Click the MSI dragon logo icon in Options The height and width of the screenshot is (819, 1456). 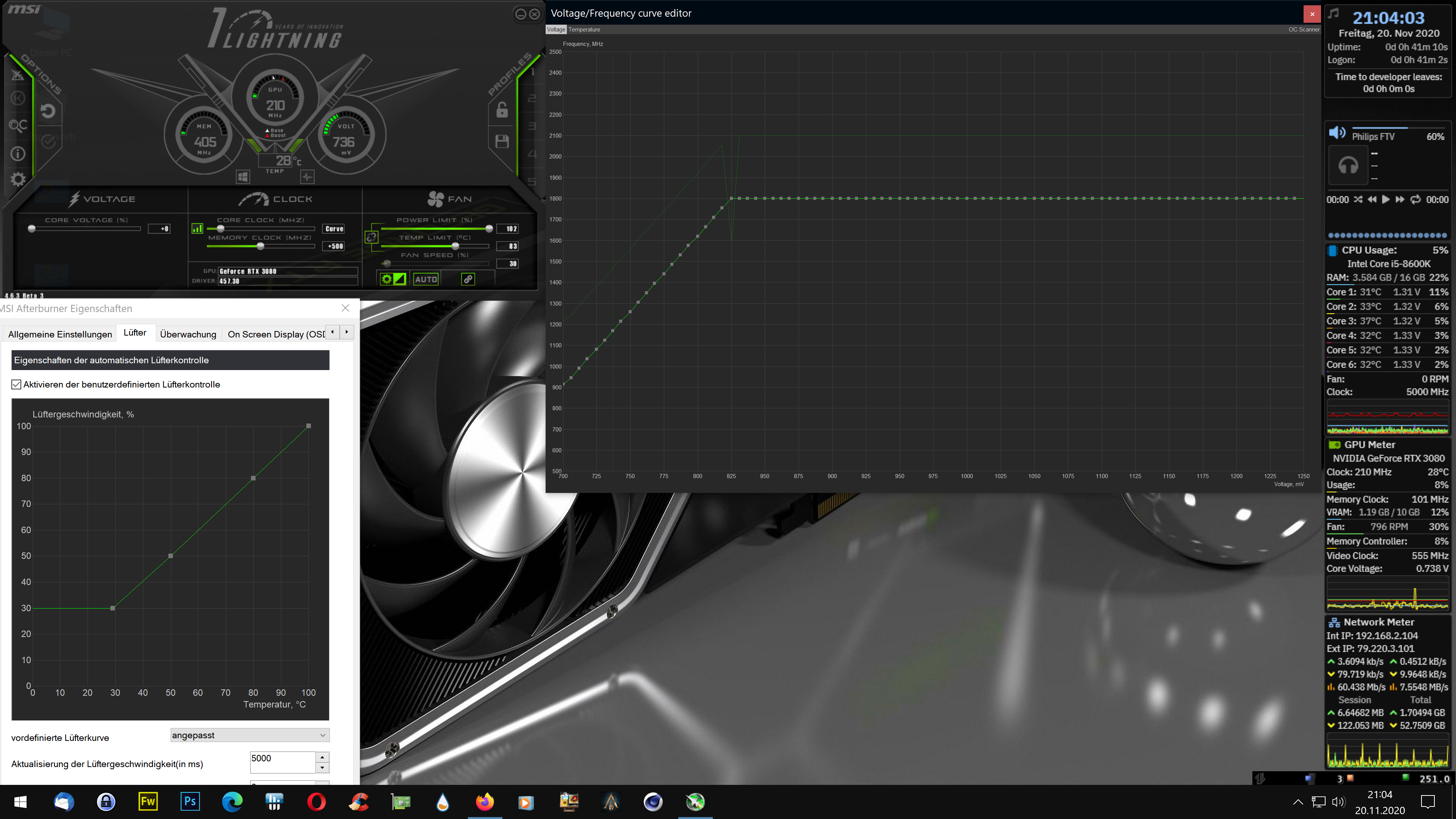click(18, 75)
